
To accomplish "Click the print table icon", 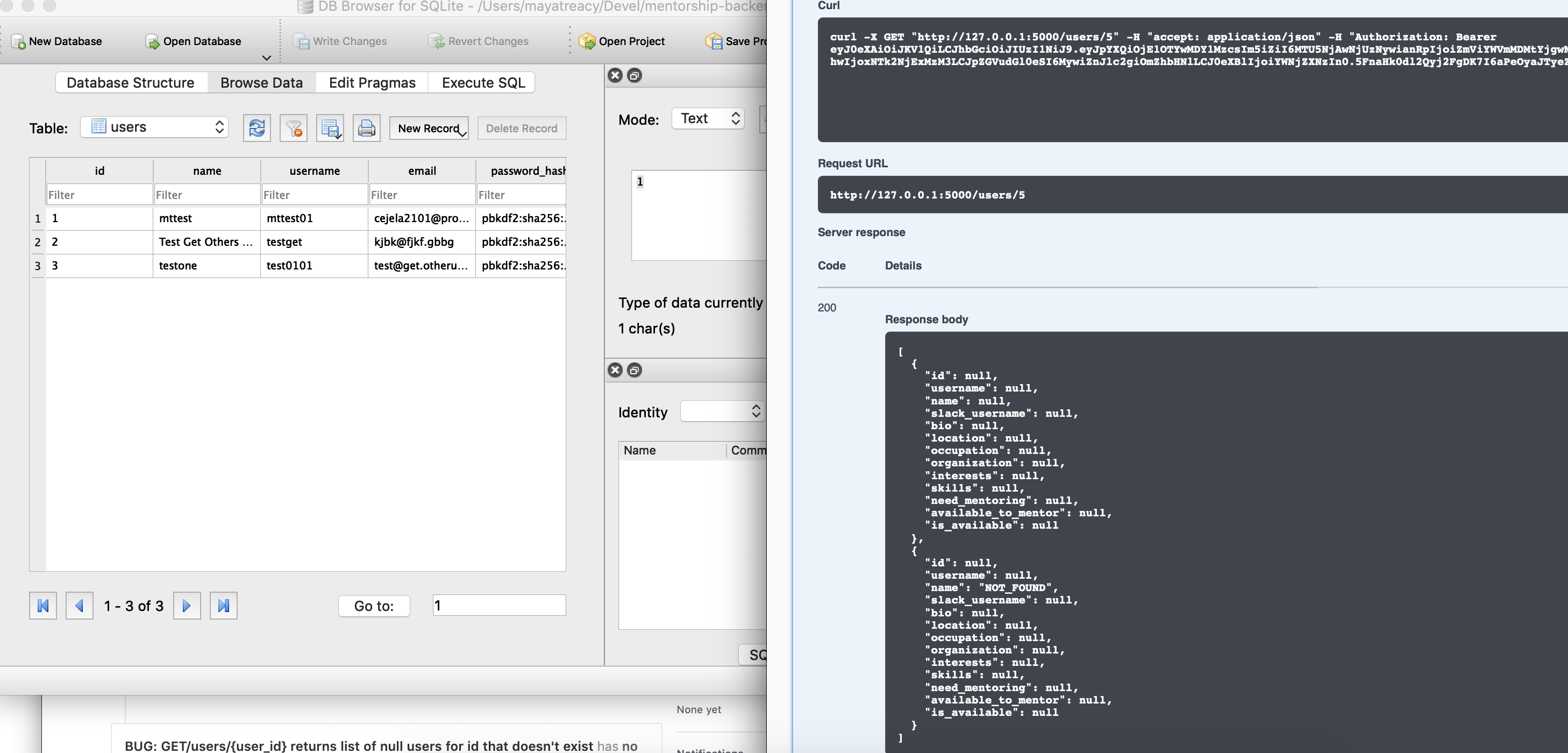I will click(x=366, y=128).
